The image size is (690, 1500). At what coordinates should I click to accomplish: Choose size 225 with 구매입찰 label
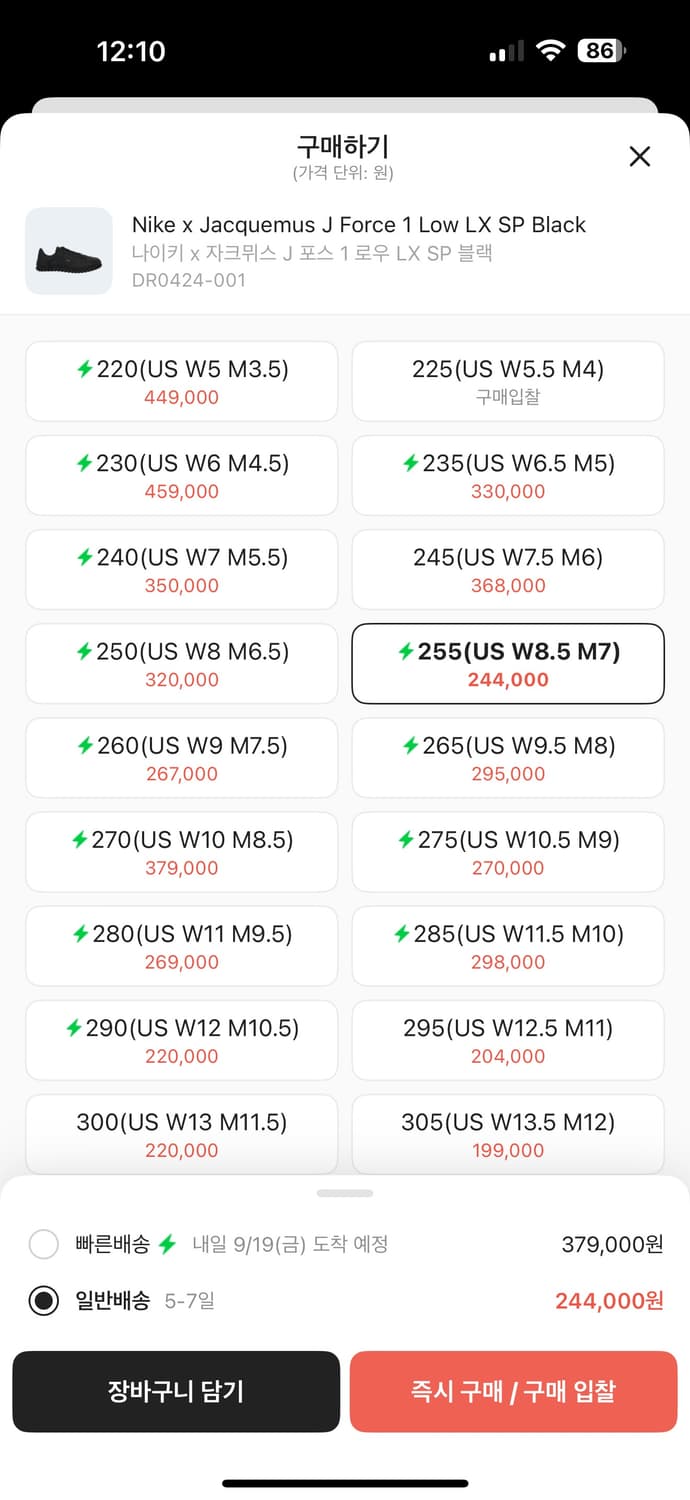pyautogui.click(x=508, y=381)
